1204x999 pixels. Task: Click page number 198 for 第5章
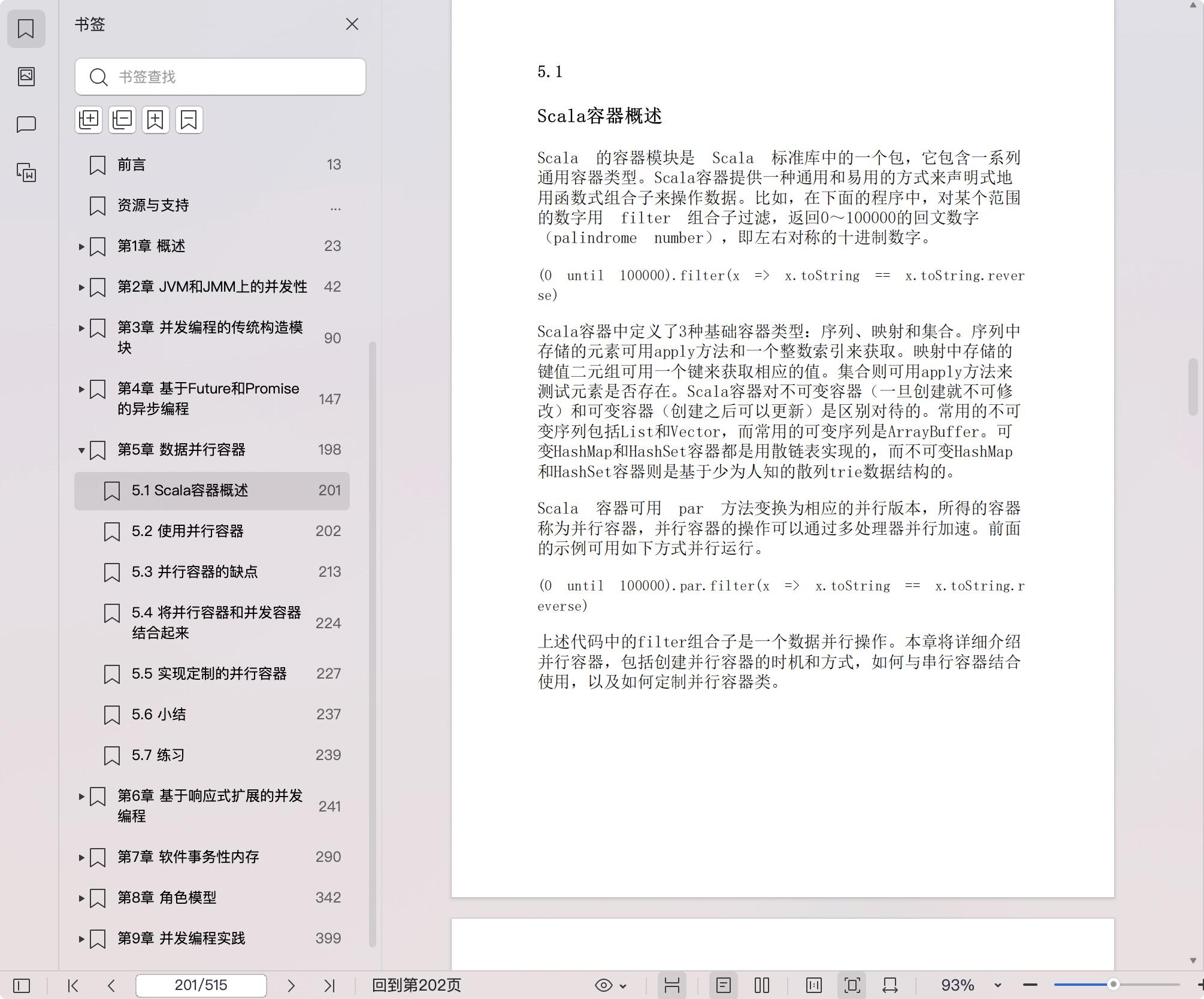(329, 450)
